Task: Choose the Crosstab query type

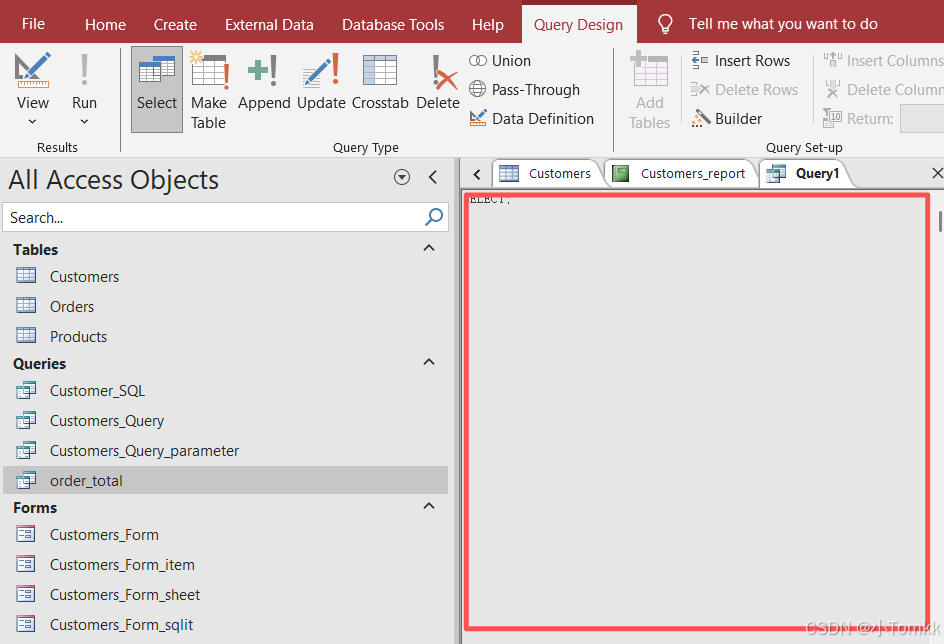Action: (x=380, y=82)
